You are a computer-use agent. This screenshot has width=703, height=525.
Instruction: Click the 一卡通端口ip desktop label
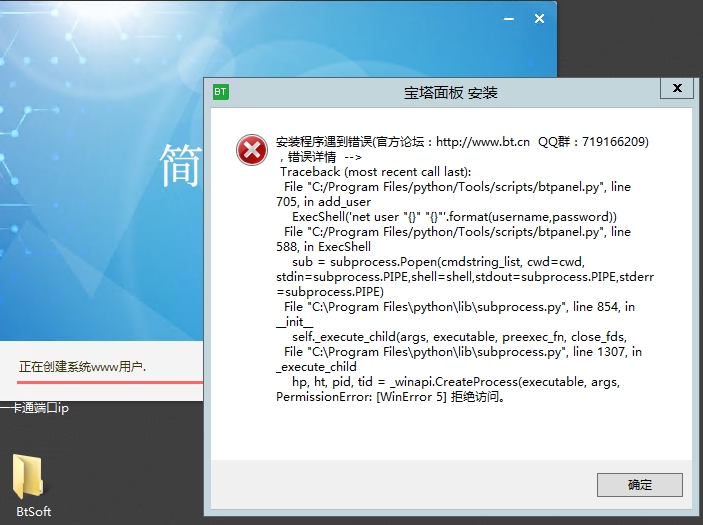35,408
